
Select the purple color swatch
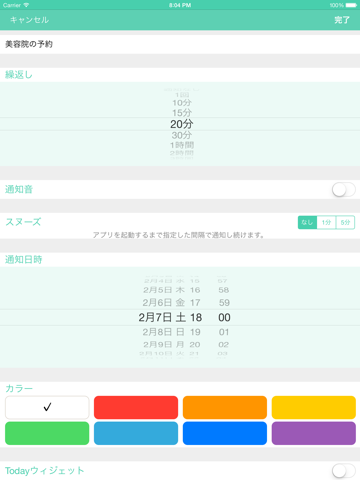[314, 433]
